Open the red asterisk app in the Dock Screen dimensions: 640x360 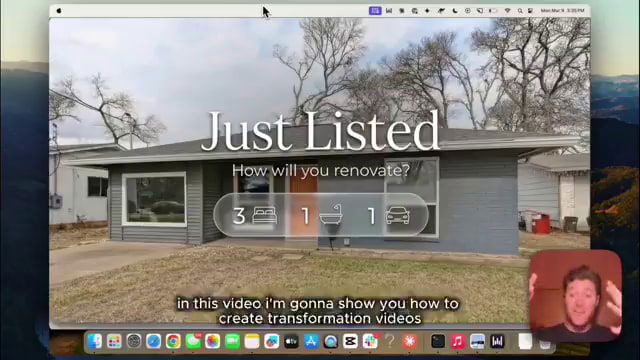click(409, 341)
